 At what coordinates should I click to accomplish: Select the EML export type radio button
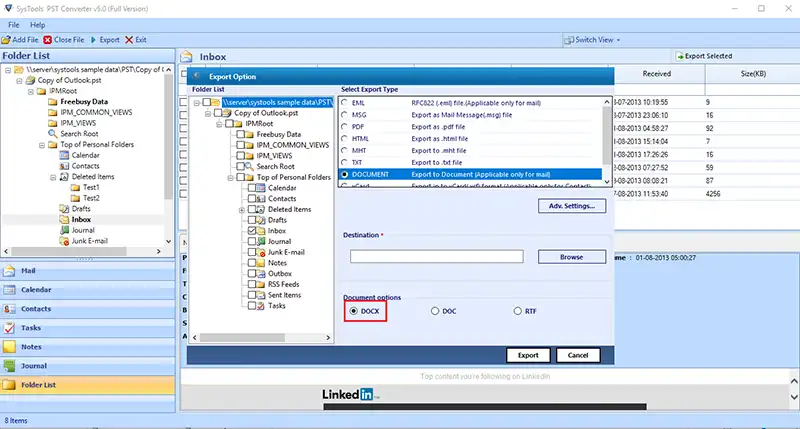click(x=344, y=103)
